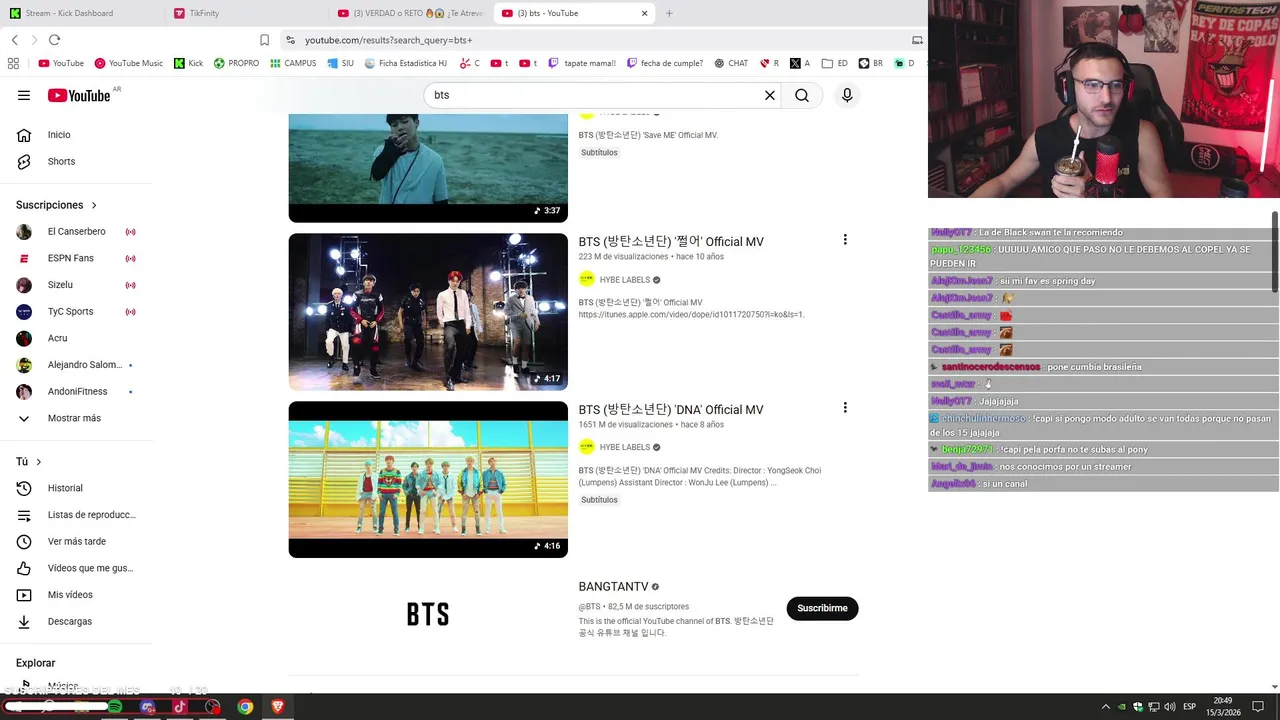Reload the current page
The height and width of the screenshot is (720, 1280).
point(54,40)
